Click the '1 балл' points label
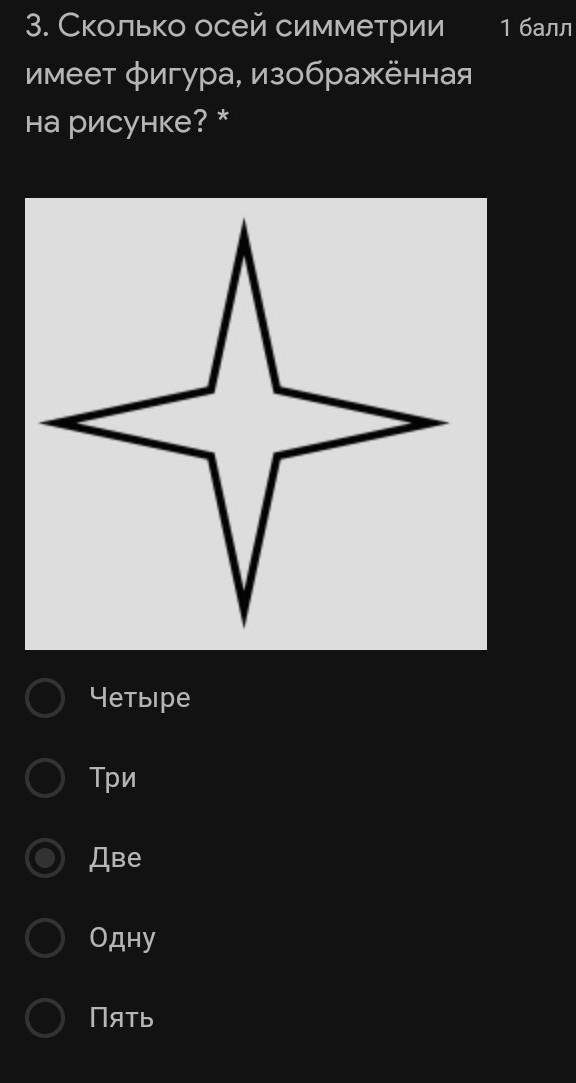The width and height of the screenshot is (576, 1083). tap(537, 28)
